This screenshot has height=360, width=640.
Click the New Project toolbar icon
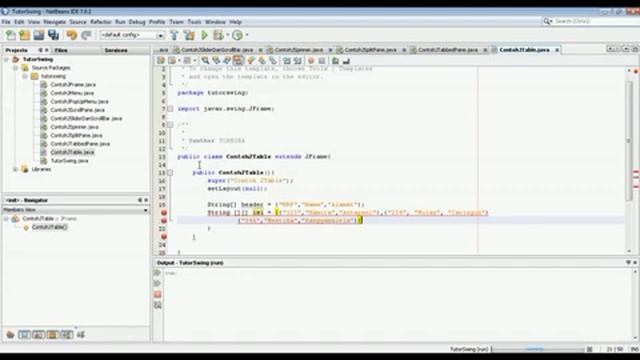24,35
